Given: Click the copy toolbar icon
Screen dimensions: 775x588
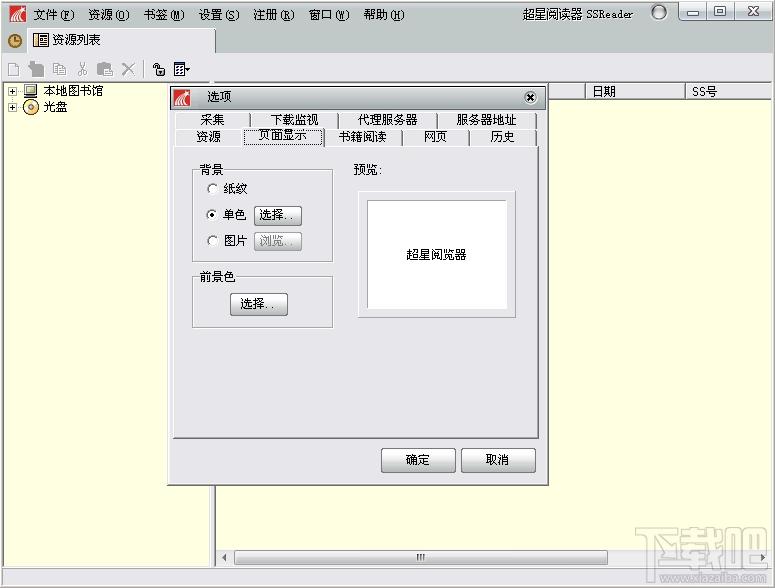Looking at the screenshot, I should click(x=59, y=69).
